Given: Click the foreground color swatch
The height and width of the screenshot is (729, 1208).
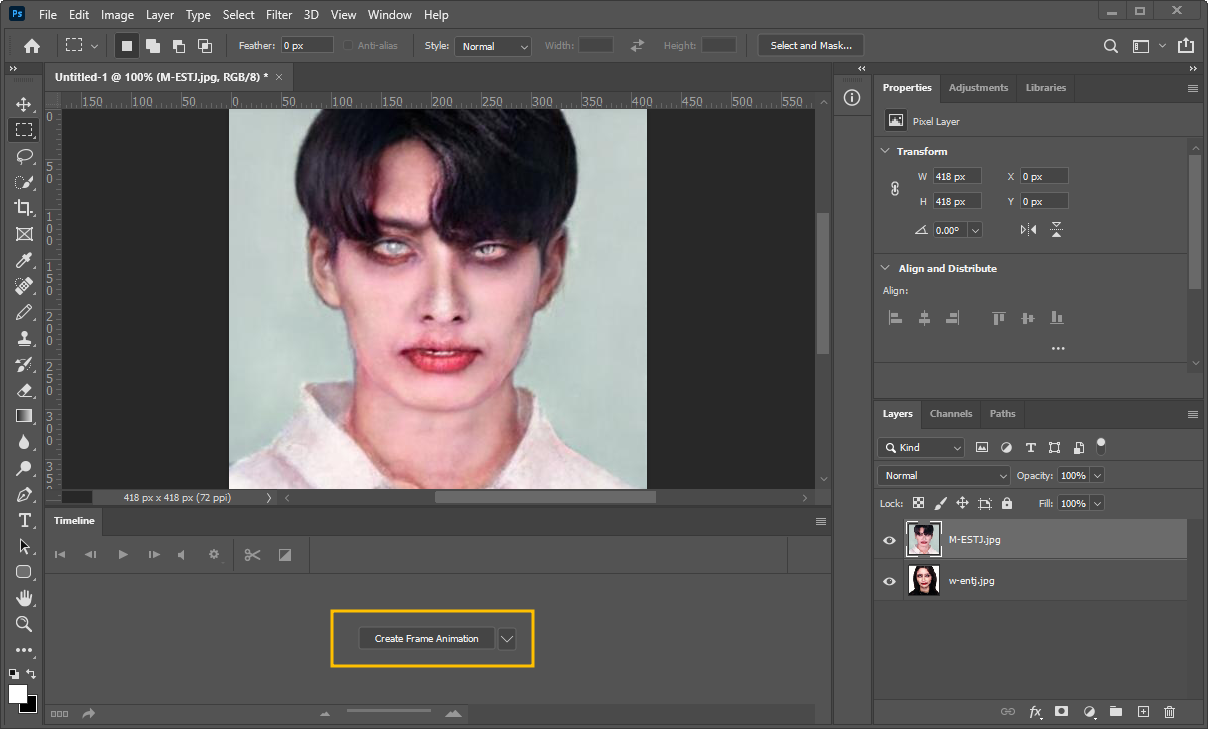Looking at the screenshot, I should tap(18, 694).
